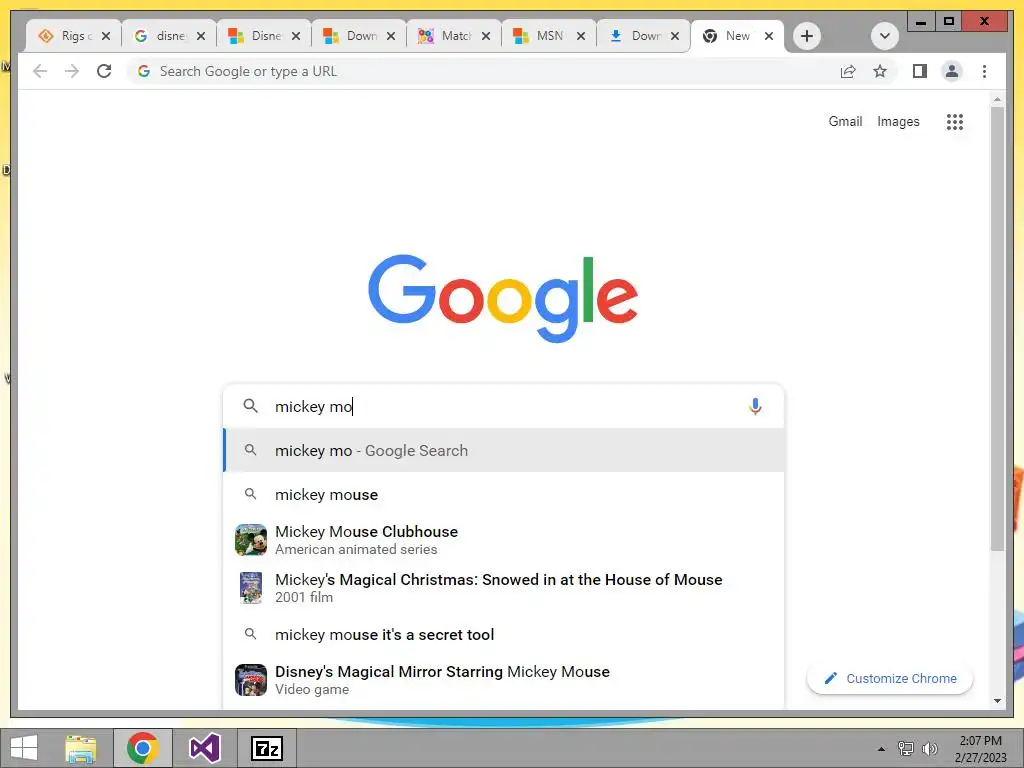
Task: Open File Explorer from taskbar
Action: 81,748
